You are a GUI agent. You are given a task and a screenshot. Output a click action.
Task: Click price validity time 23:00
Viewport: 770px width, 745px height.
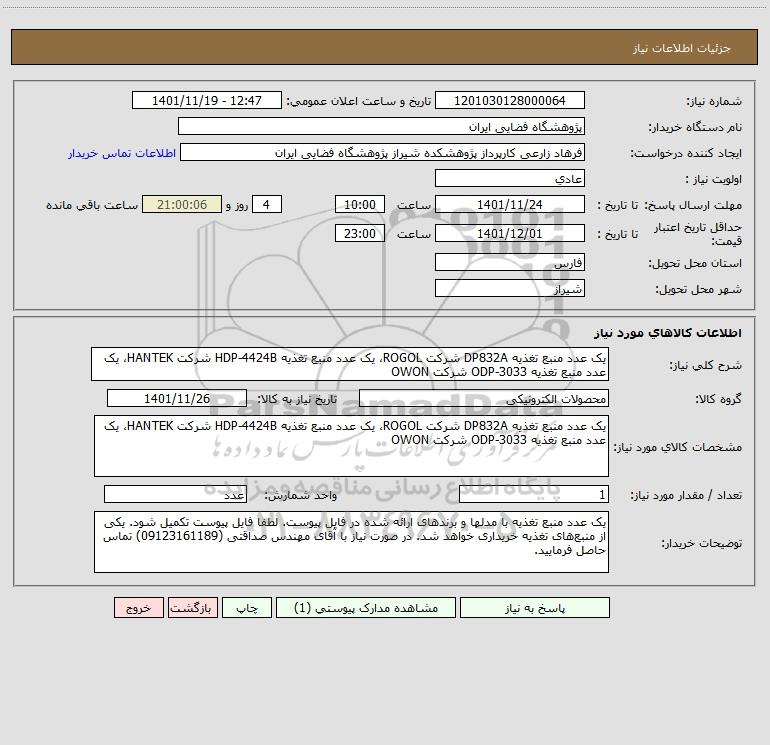point(359,233)
